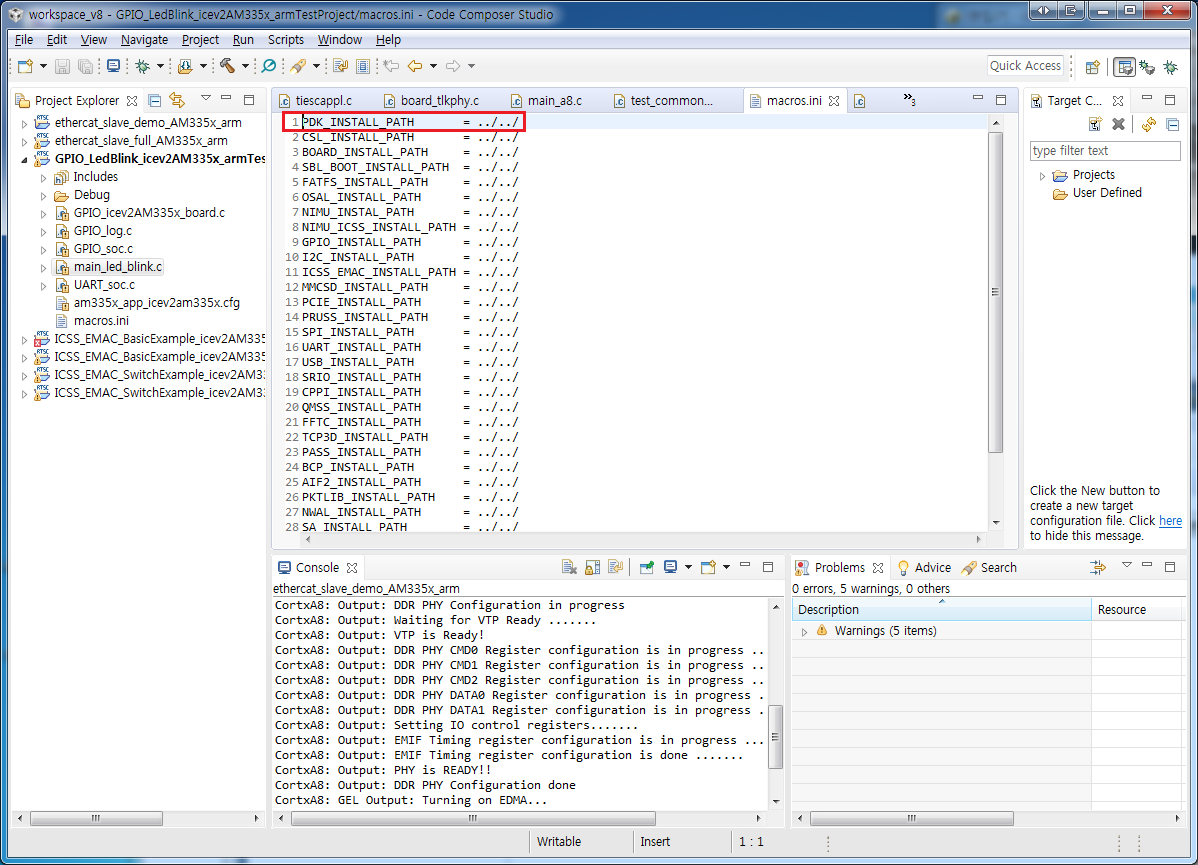
Task: Open the terminal monitor toolbar icon
Action: tap(113, 66)
